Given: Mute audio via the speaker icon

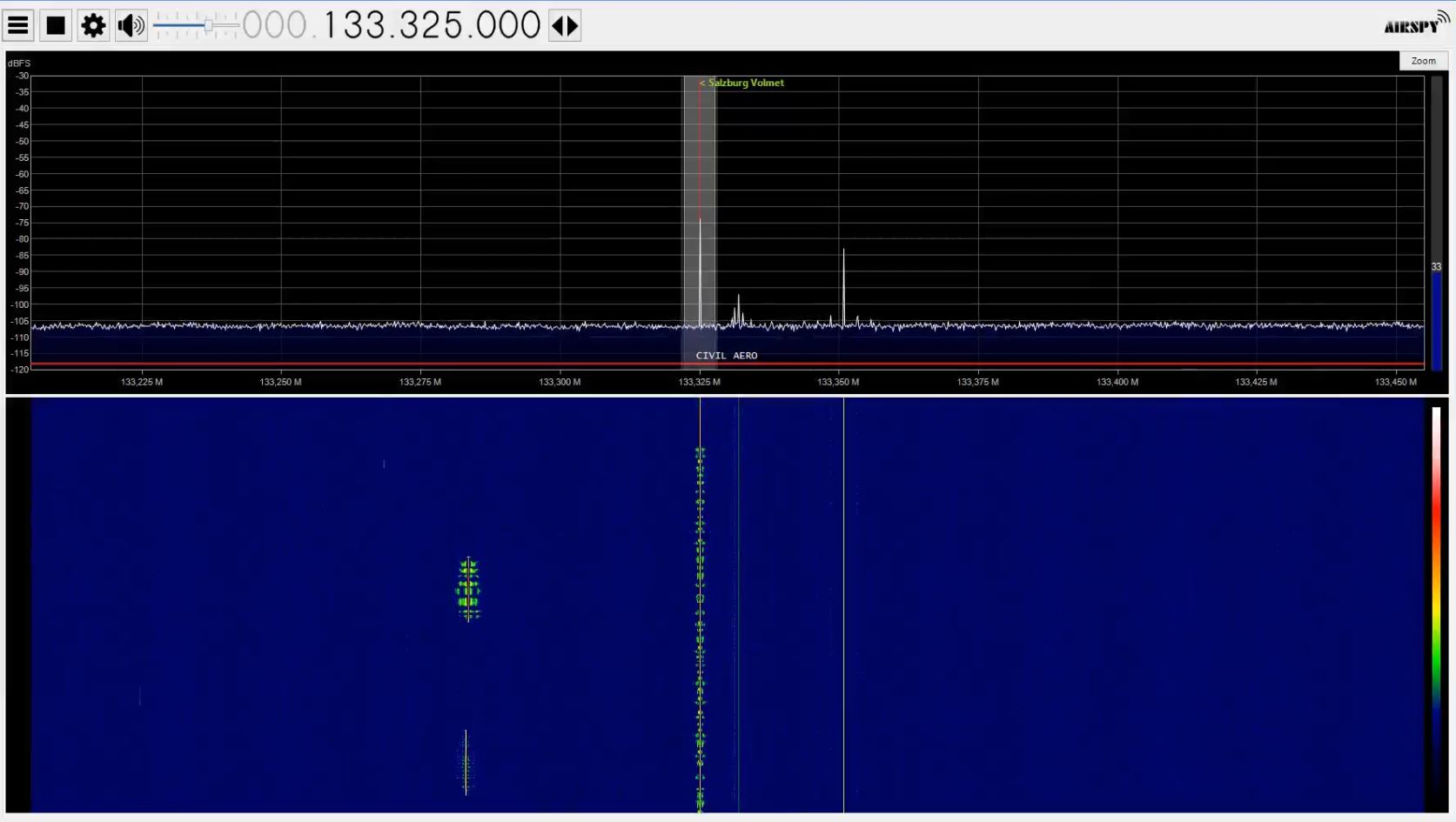Looking at the screenshot, I should [129, 24].
